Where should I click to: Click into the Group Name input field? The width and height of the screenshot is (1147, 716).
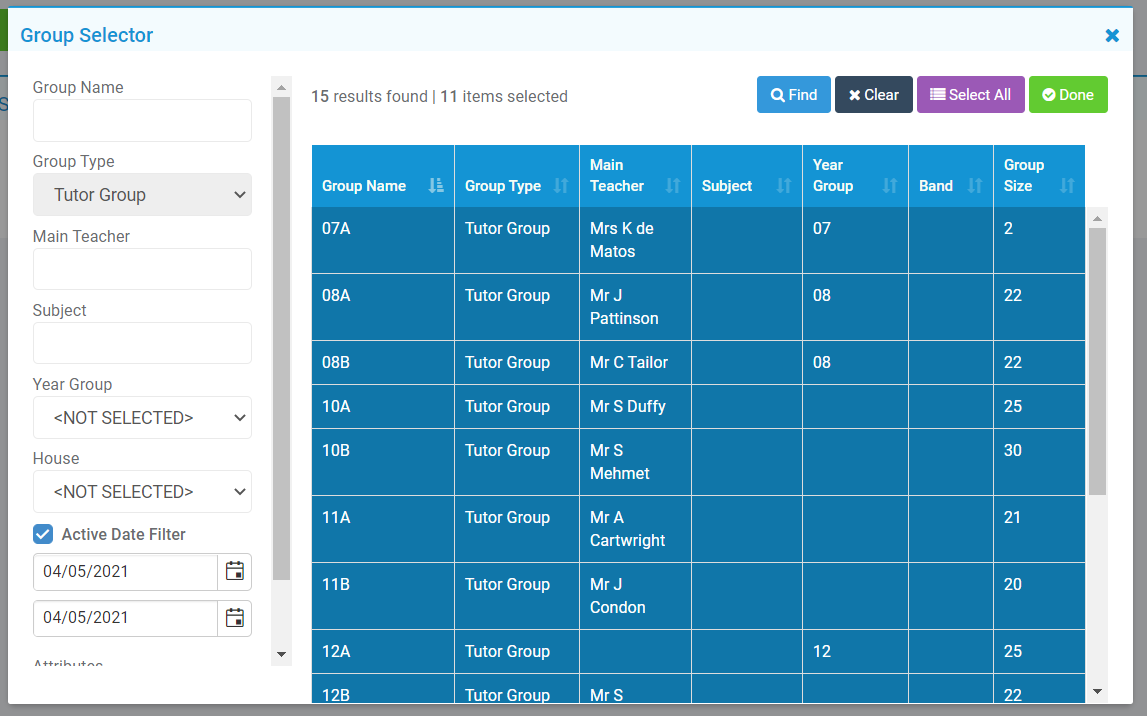tap(142, 121)
